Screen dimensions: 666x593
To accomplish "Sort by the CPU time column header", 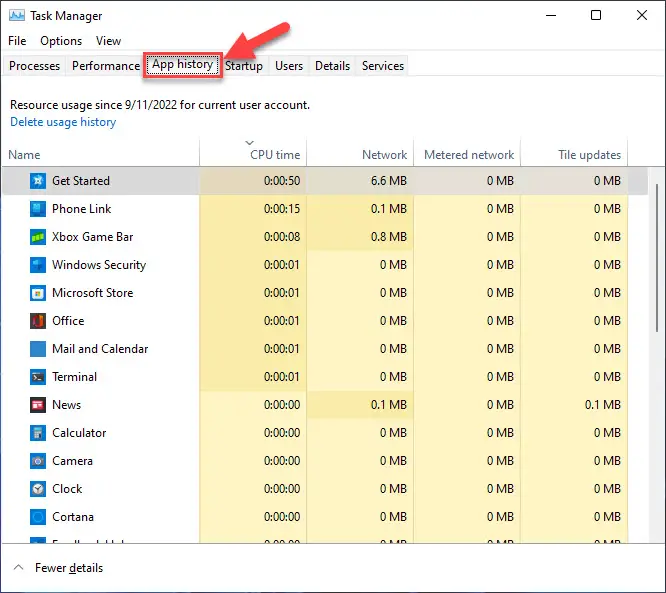I will [274, 155].
